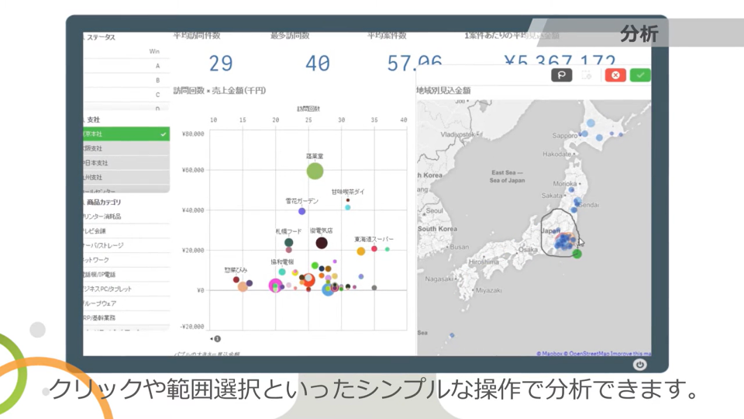Image resolution: width=744 pixels, height=419 pixels.
Task: Click Sendai label on map
Action: point(589,205)
